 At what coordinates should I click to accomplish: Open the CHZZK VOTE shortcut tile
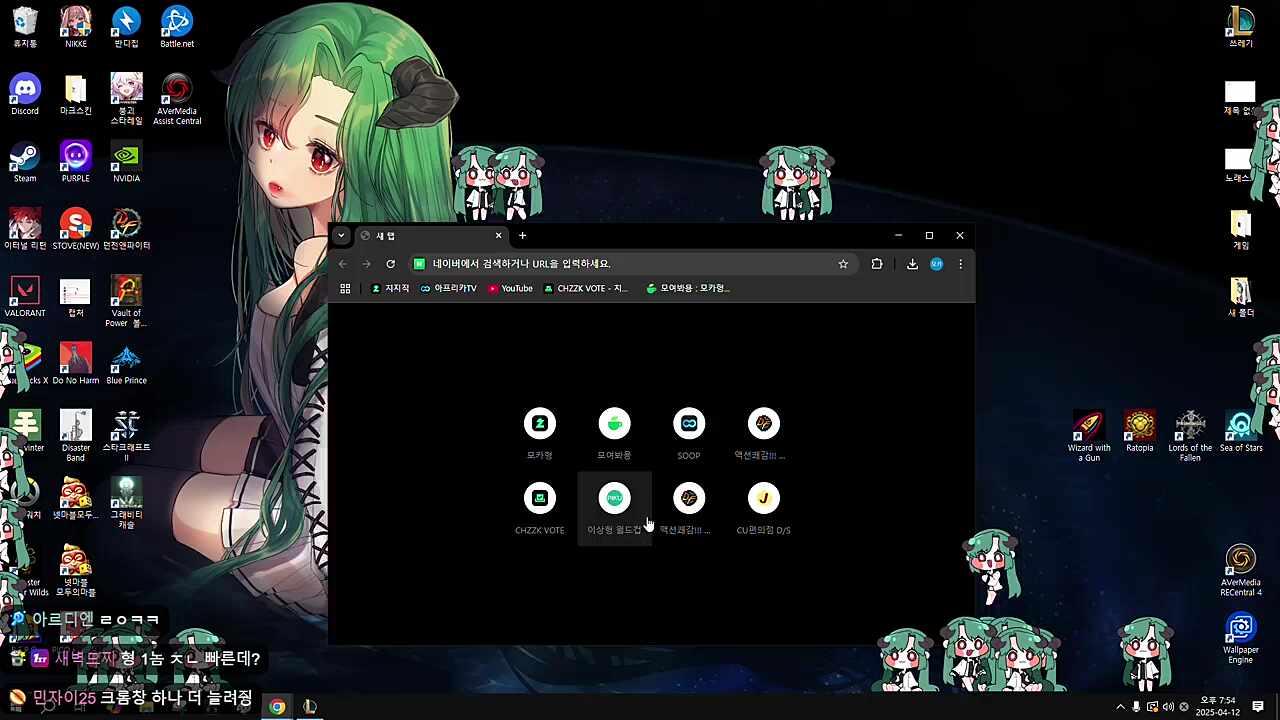tap(540, 509)
